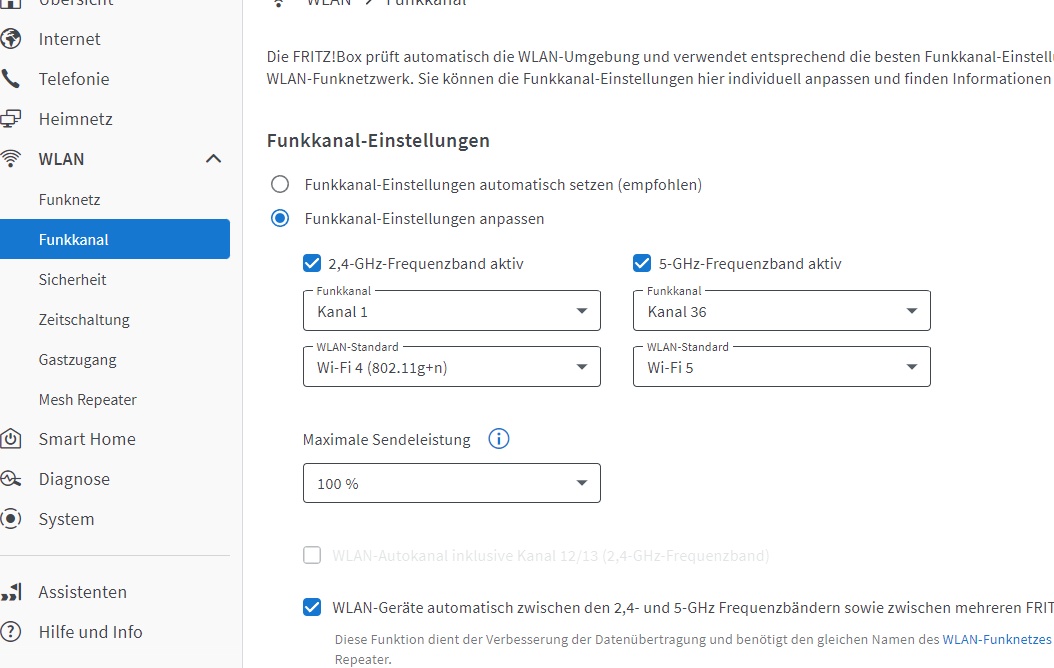Open the Funkkanal dropdown showing Kanal 1
The height and width of the screenshot is (668, 1054).
[x=451, y=312]
